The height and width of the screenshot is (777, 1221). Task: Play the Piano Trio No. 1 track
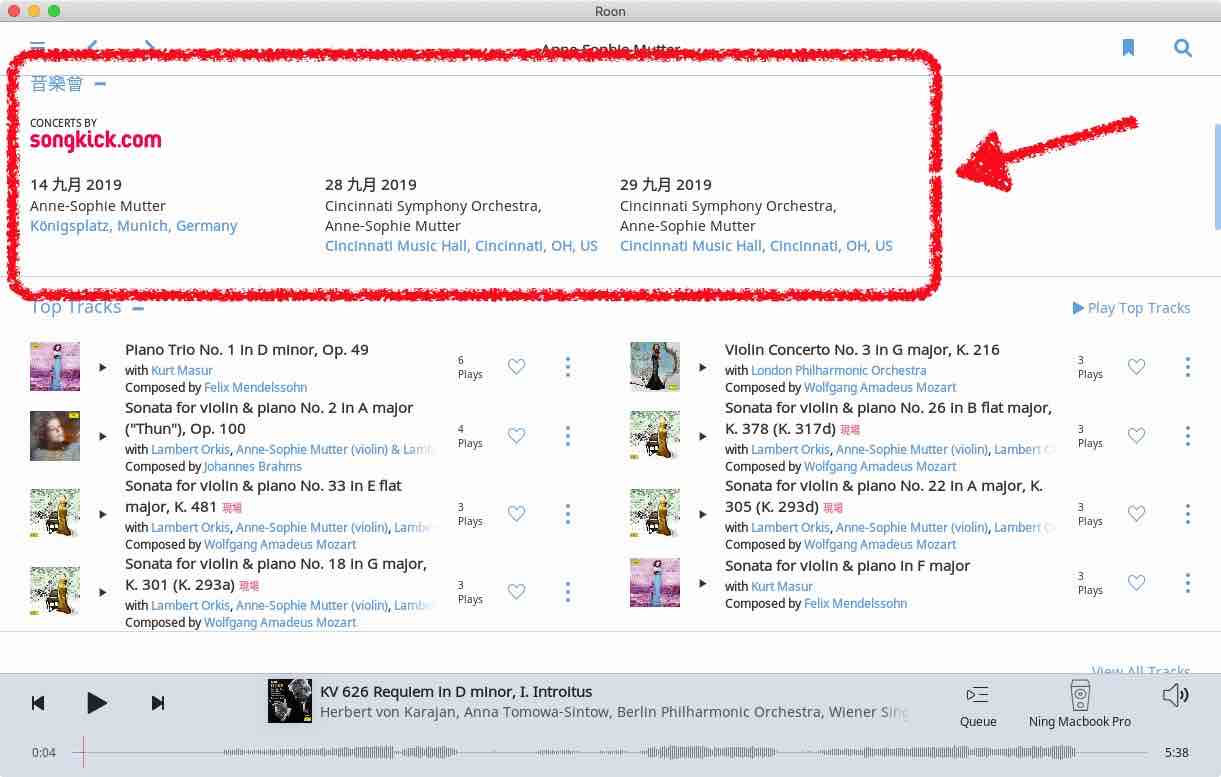(102, 368)
